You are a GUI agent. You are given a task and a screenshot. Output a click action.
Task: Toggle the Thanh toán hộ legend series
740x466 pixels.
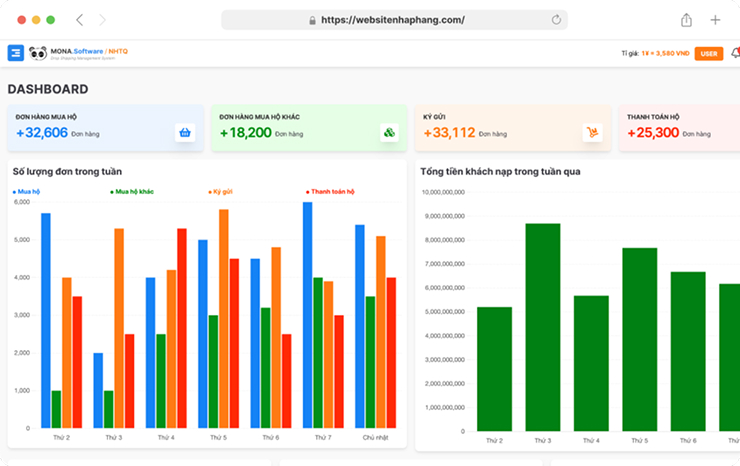click(x=330, y=191)
